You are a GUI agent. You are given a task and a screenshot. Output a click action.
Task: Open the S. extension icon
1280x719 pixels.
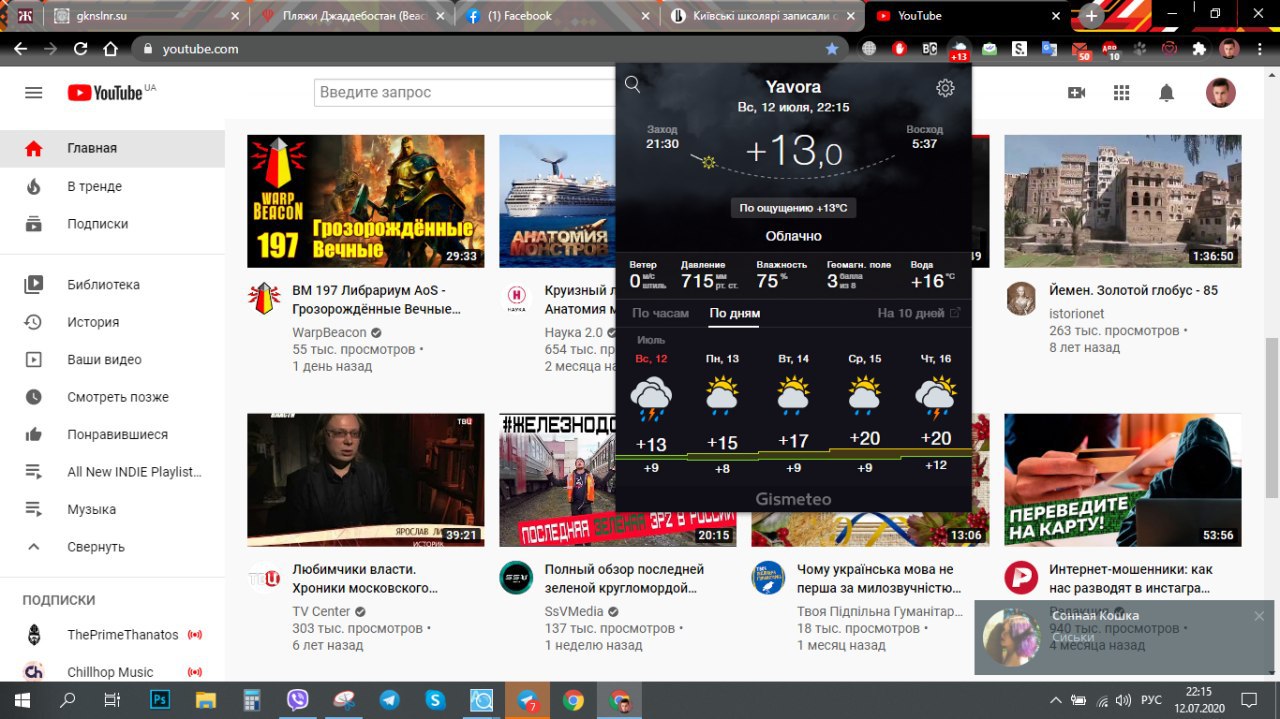pyautogui.click(x=1019, y=48)
